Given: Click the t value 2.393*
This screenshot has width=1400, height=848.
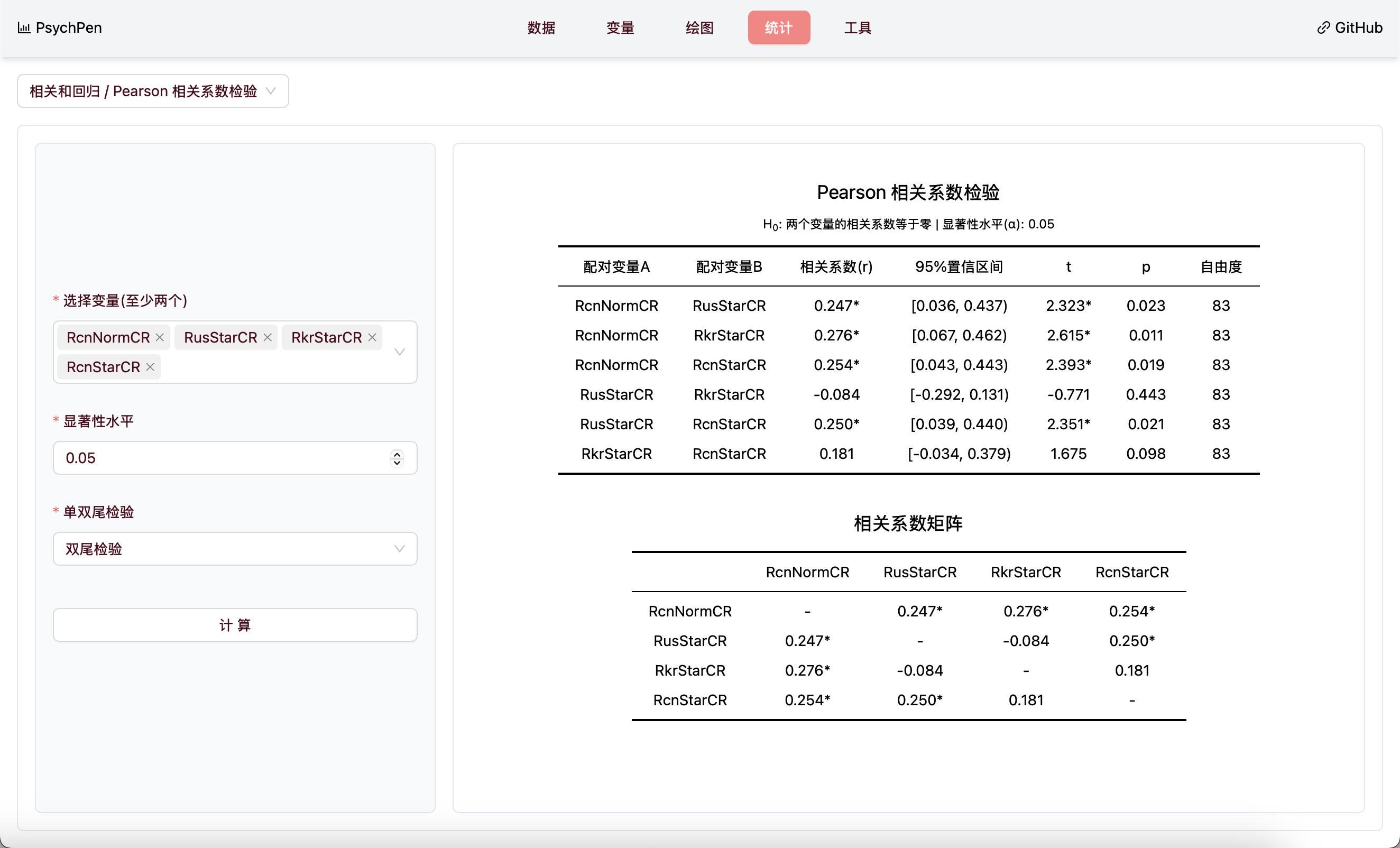Looking at the screenshot, I should tap(1068, 365).
